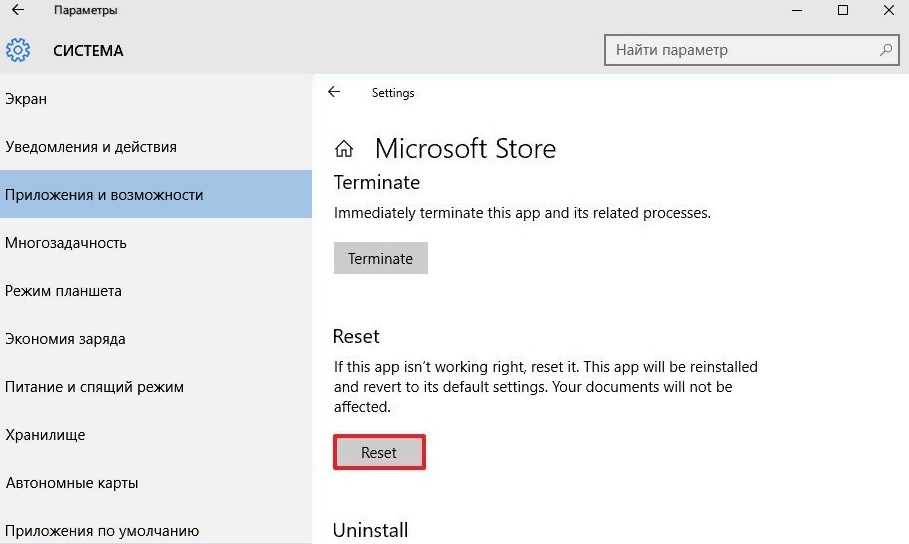The width and height of the screenshot is (909, 544).
Task: Click the Terminate section heading
Action: pyautogui.click(x=377, y=183)
